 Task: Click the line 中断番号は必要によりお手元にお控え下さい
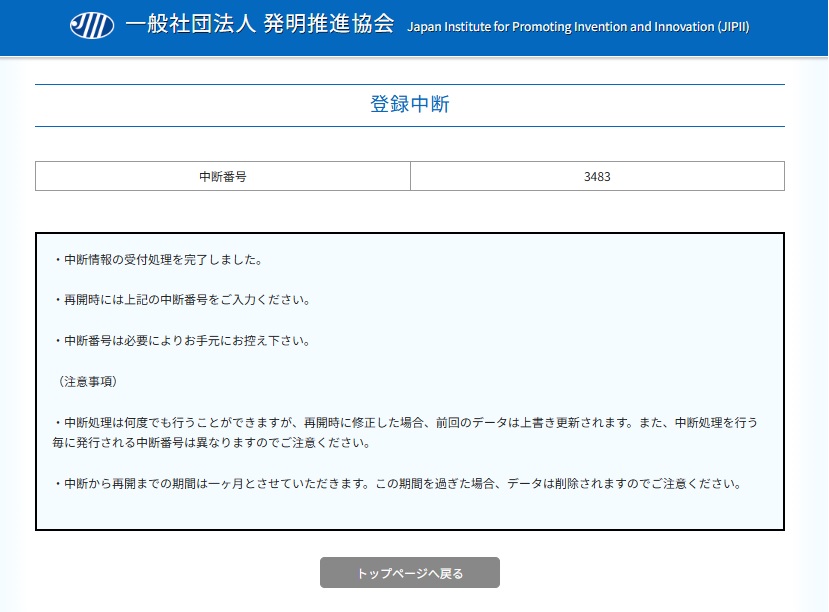[x=182, y=340]
